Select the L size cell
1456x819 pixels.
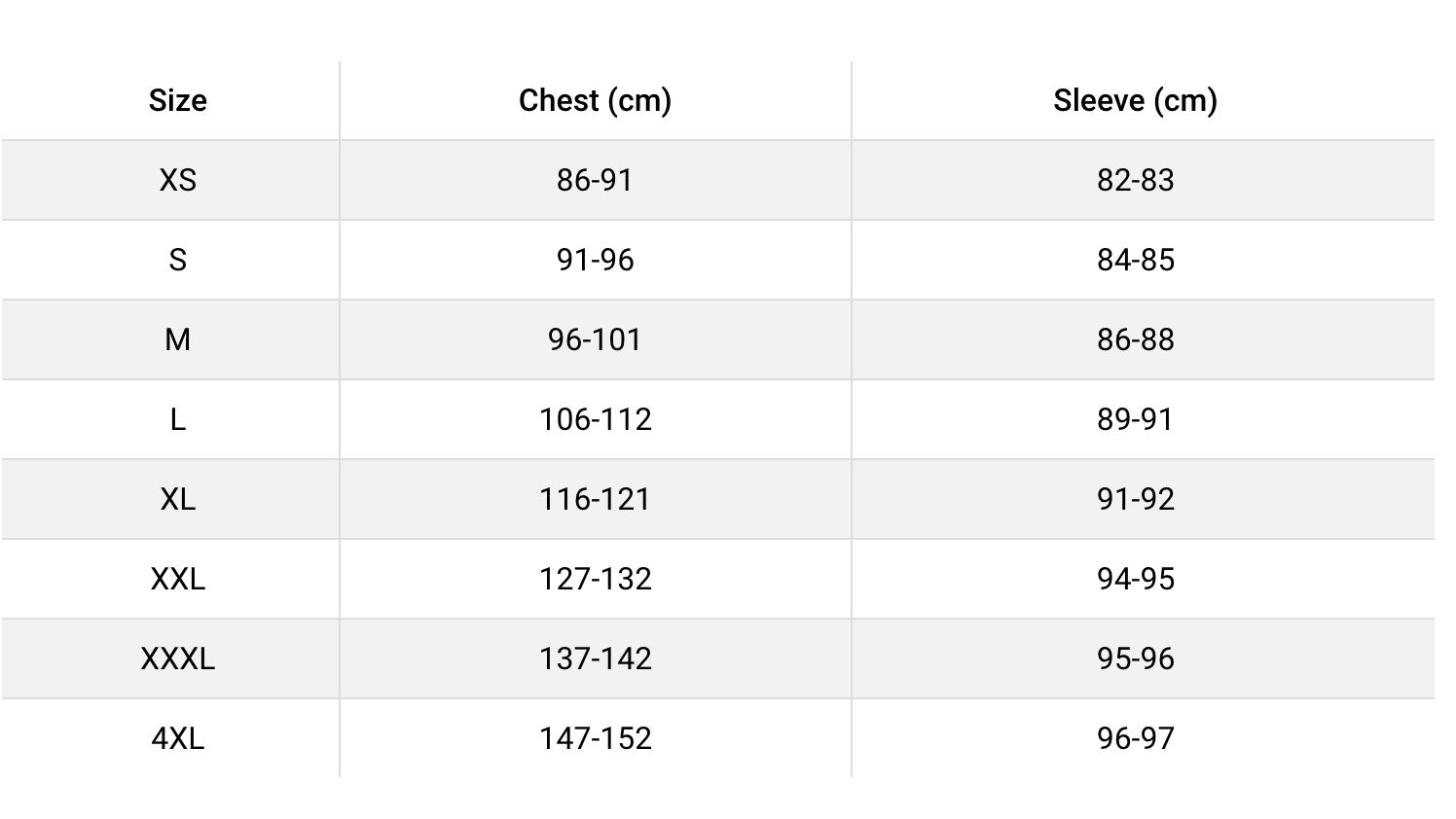(177, 419)
